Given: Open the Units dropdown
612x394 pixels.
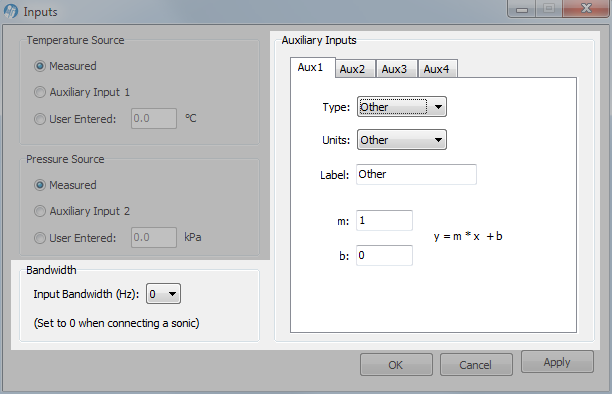Looking at the screenshot, I should (402, 140).
